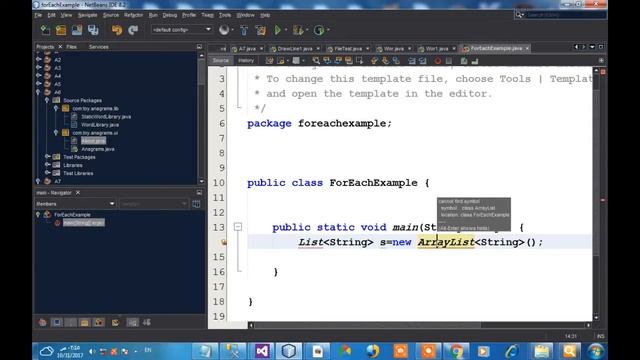Click the Debug Project toolbar icon

298,30
